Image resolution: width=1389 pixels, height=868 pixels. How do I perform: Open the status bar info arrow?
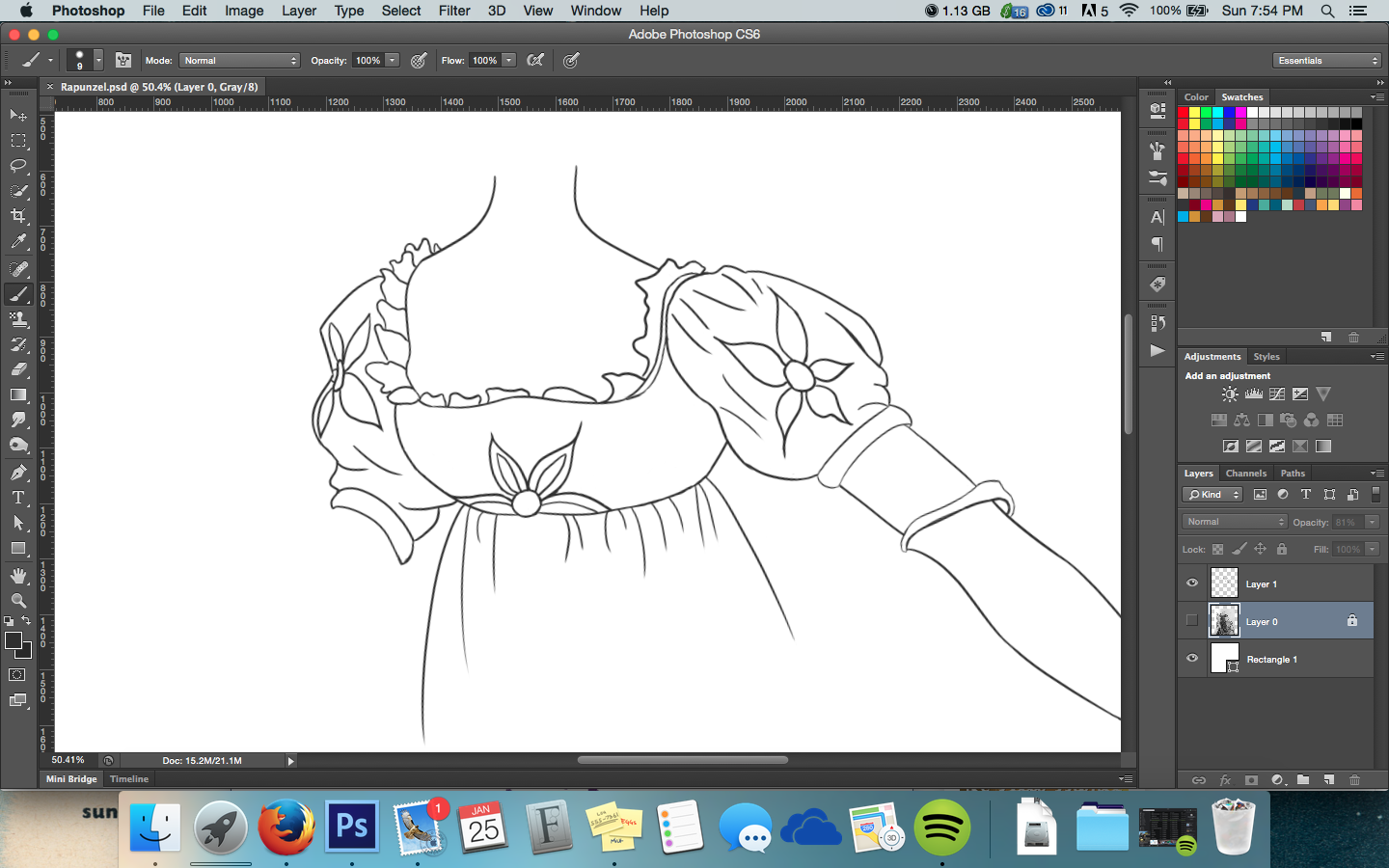click(290, 761)
